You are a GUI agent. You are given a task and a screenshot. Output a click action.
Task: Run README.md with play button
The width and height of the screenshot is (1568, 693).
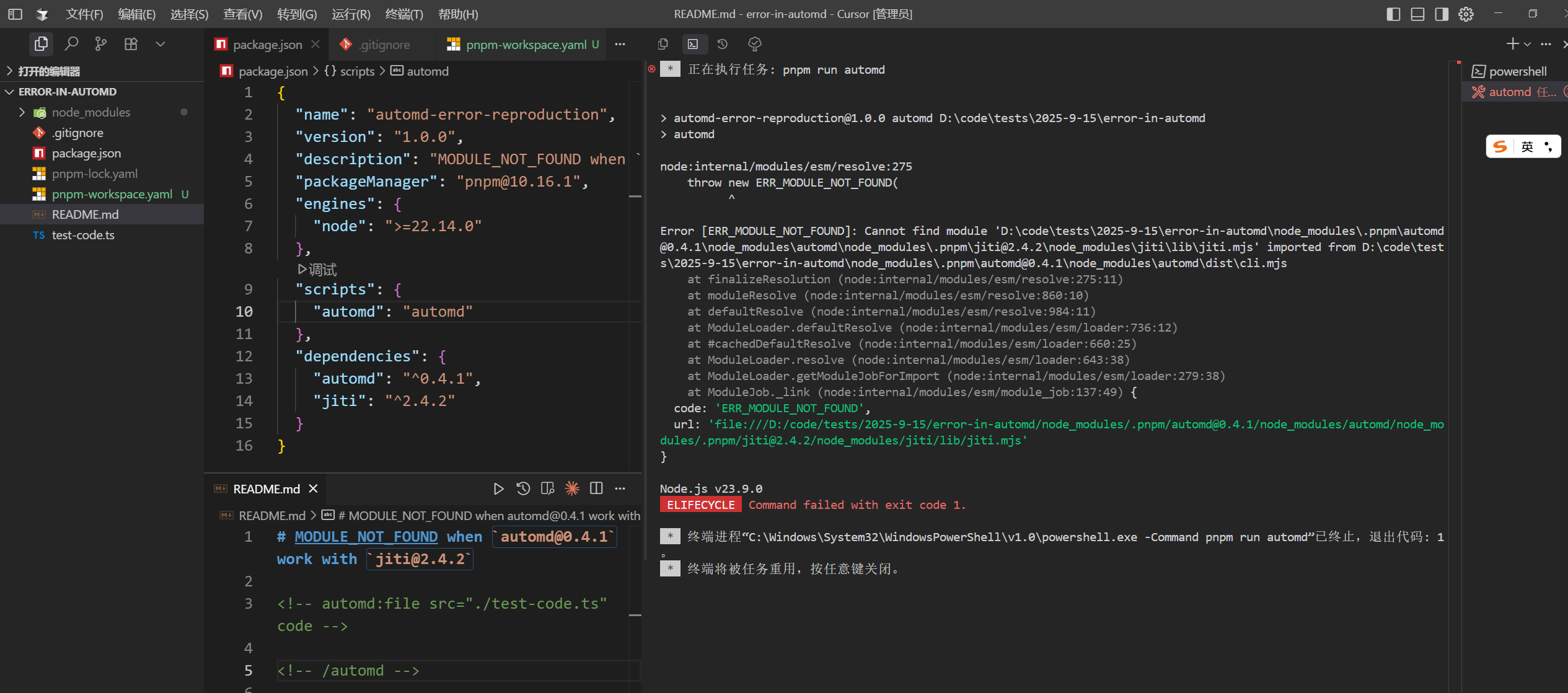pyautogui.click(x=498, y=488)
